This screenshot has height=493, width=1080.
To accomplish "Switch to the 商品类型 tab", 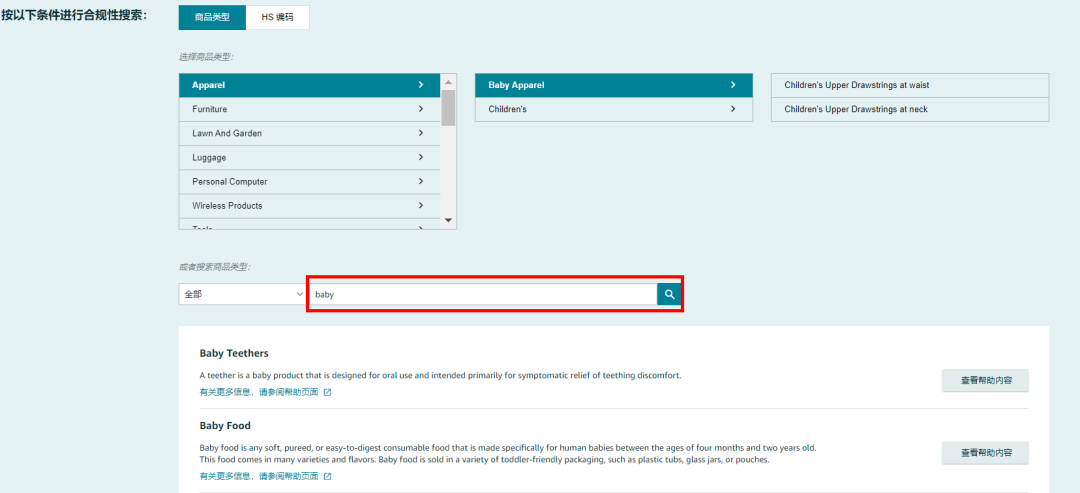I will point(212,18).
